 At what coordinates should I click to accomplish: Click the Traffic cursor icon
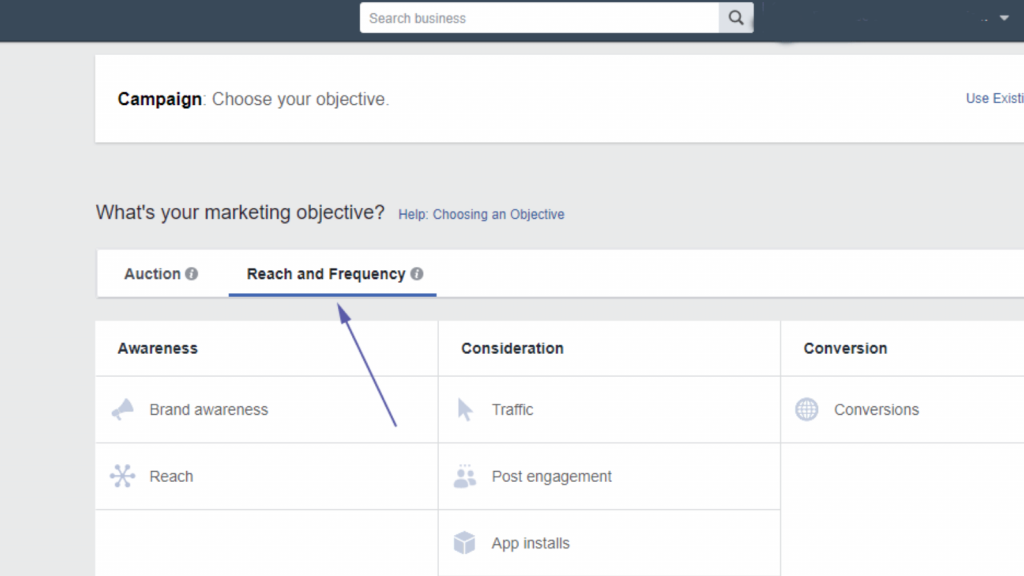pyautogui.click(x=465, y=409)
